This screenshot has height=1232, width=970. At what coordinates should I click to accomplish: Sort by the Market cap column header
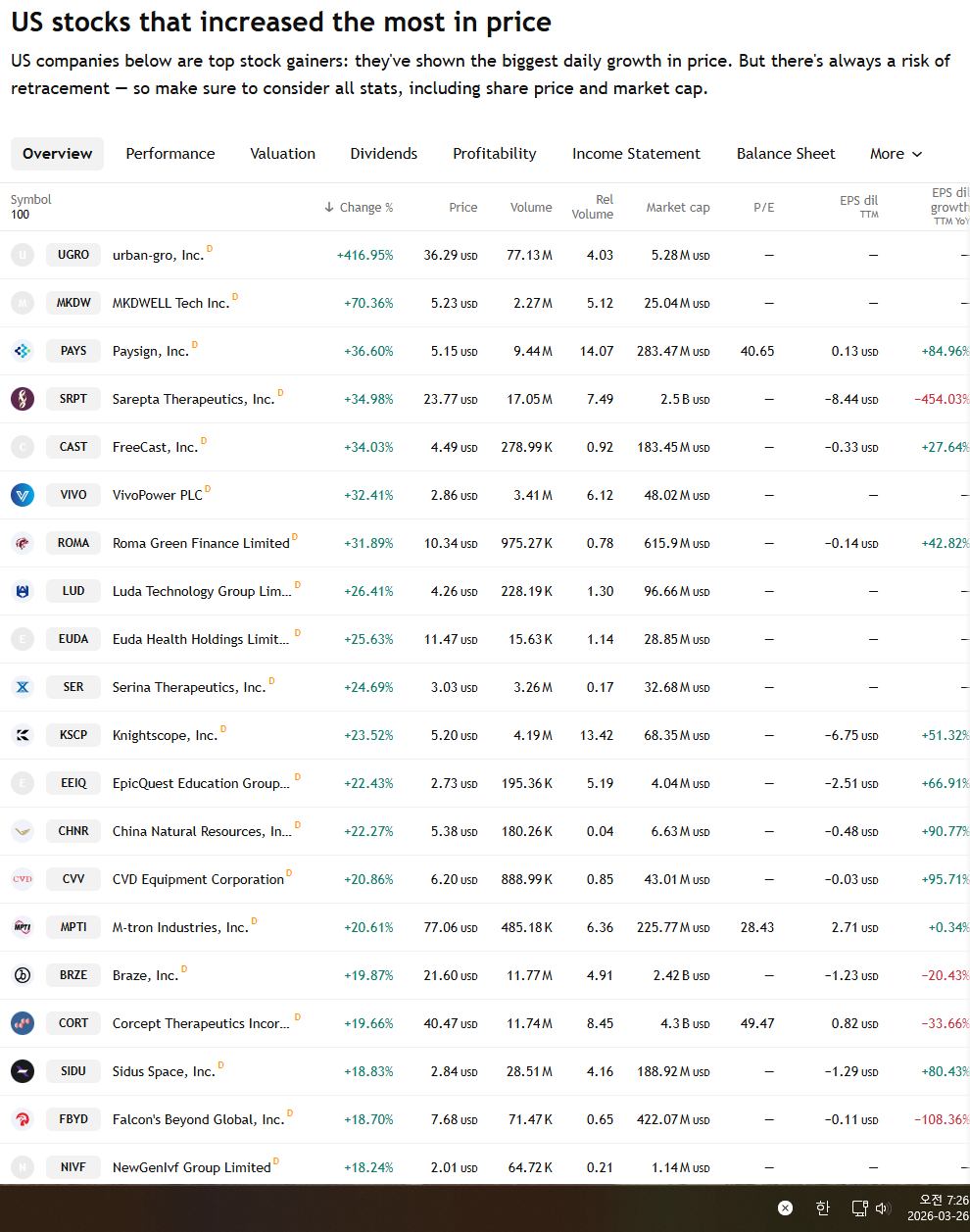point(678,208)
